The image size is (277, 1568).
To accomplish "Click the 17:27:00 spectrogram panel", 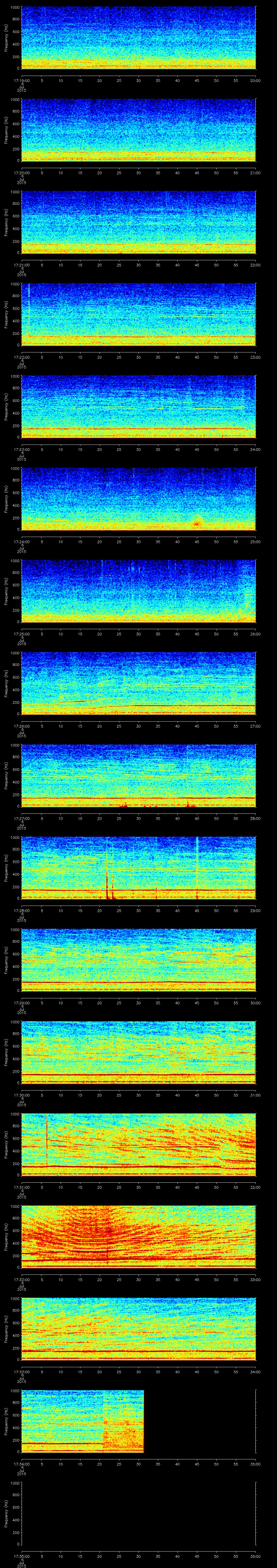I will coord(138,775).
